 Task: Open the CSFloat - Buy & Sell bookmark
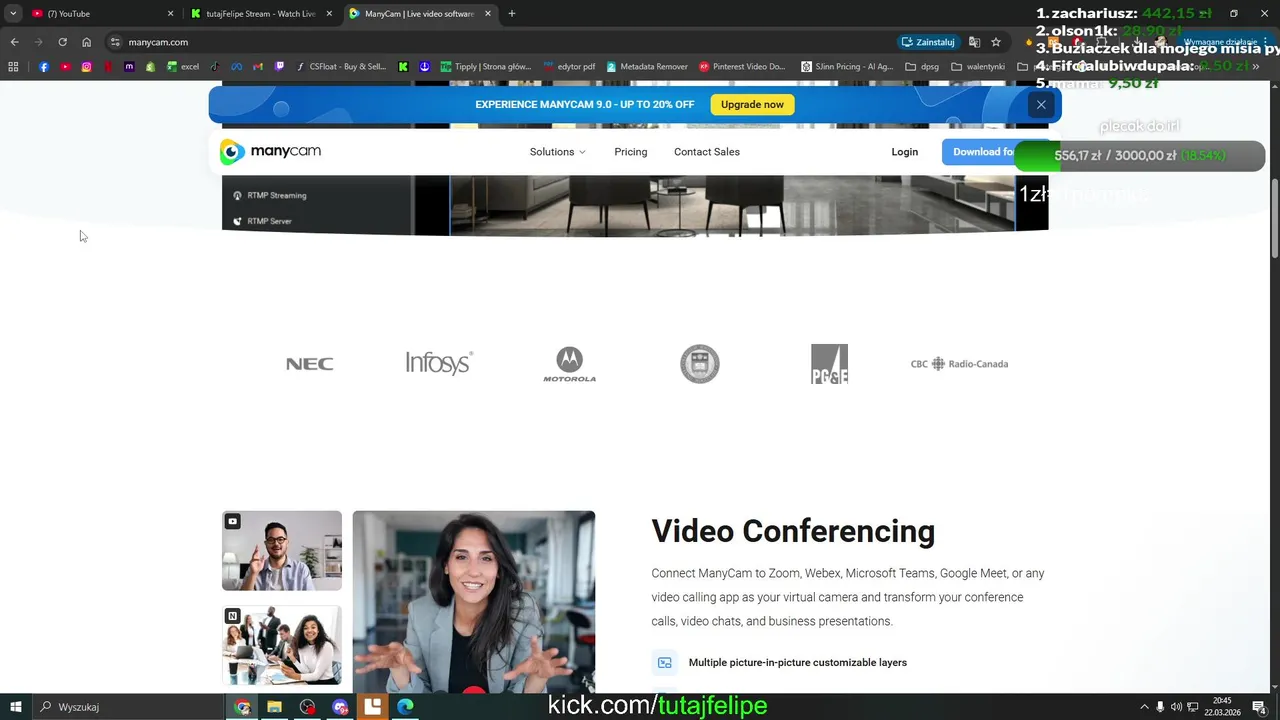coord(341,67)
